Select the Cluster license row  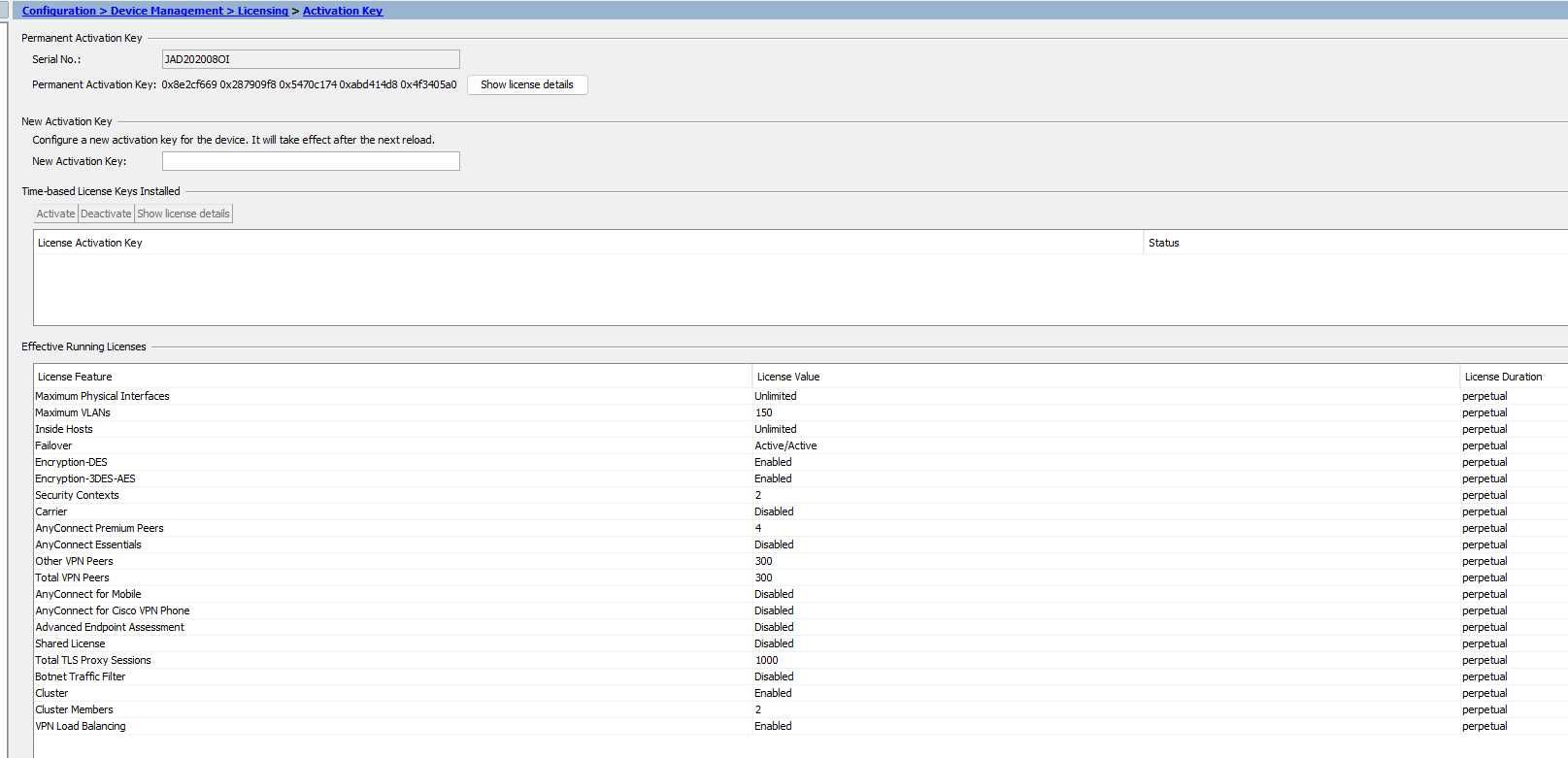(x=801, y=693)
